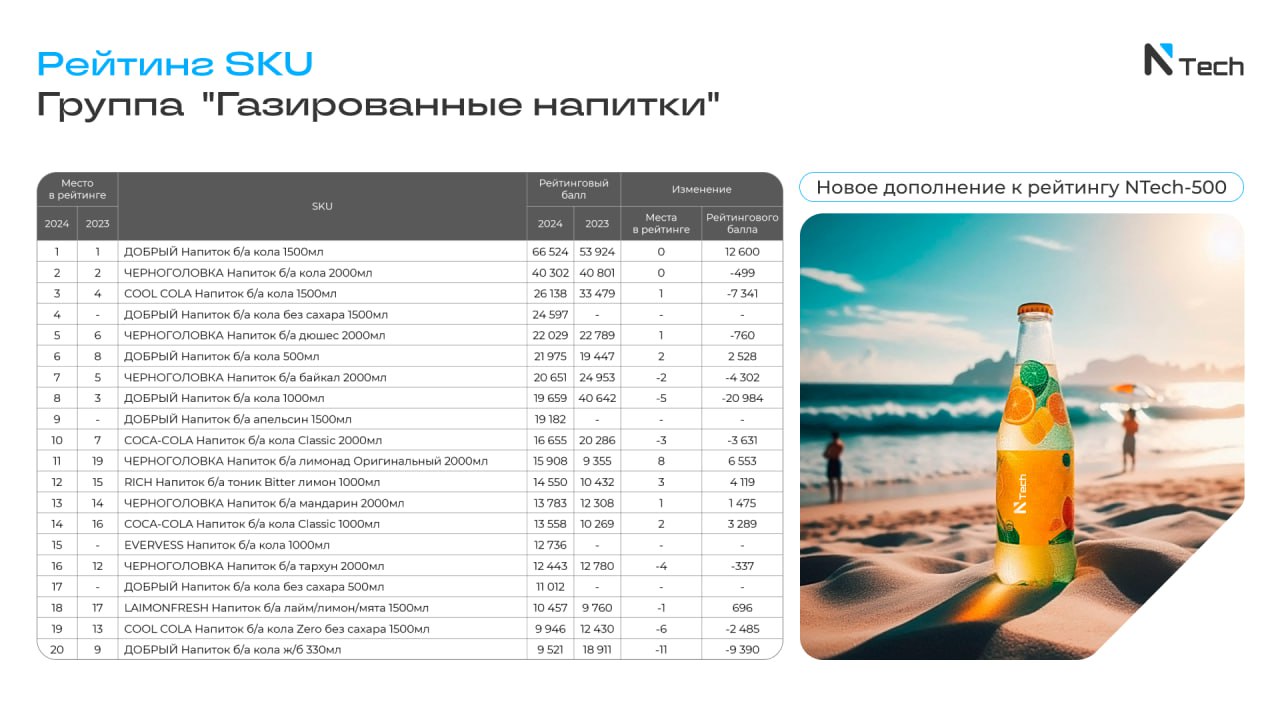The height and width of the screenshot is (720, 1280).
Task: Click the 2023 score '10 269'
Action: [597, 525]
